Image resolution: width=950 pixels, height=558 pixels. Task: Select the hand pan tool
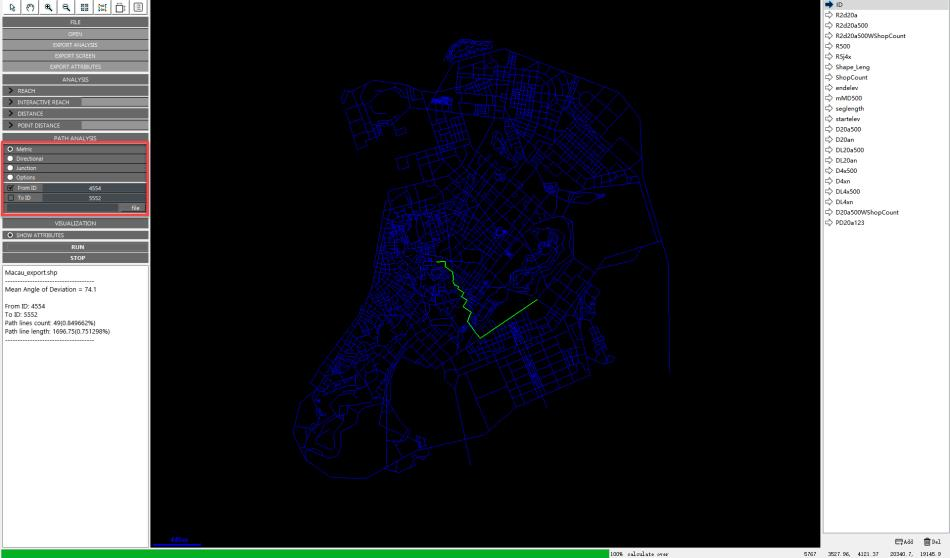[30, 7]
